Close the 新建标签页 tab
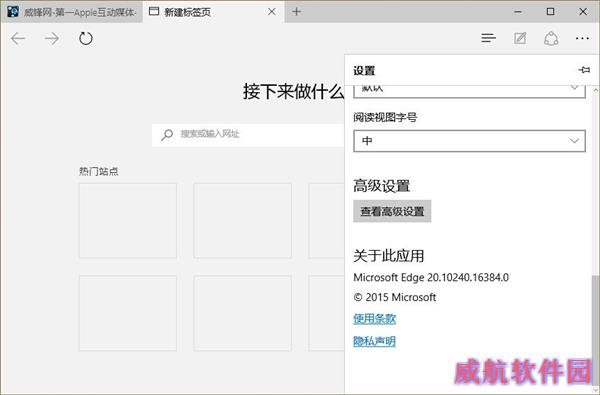Screen dimensions: 600x395 tap(272, 12)
